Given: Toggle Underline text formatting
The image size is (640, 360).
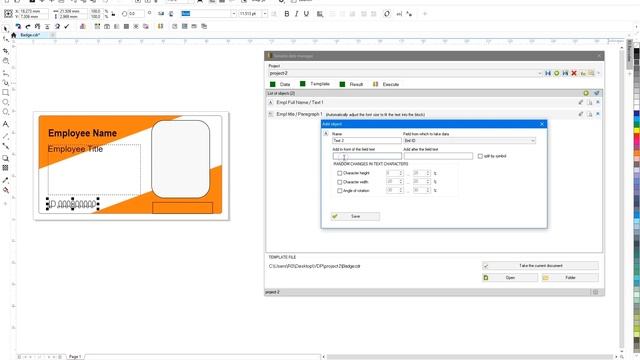Looking at the screenshot, I should (x=306, y=14).
